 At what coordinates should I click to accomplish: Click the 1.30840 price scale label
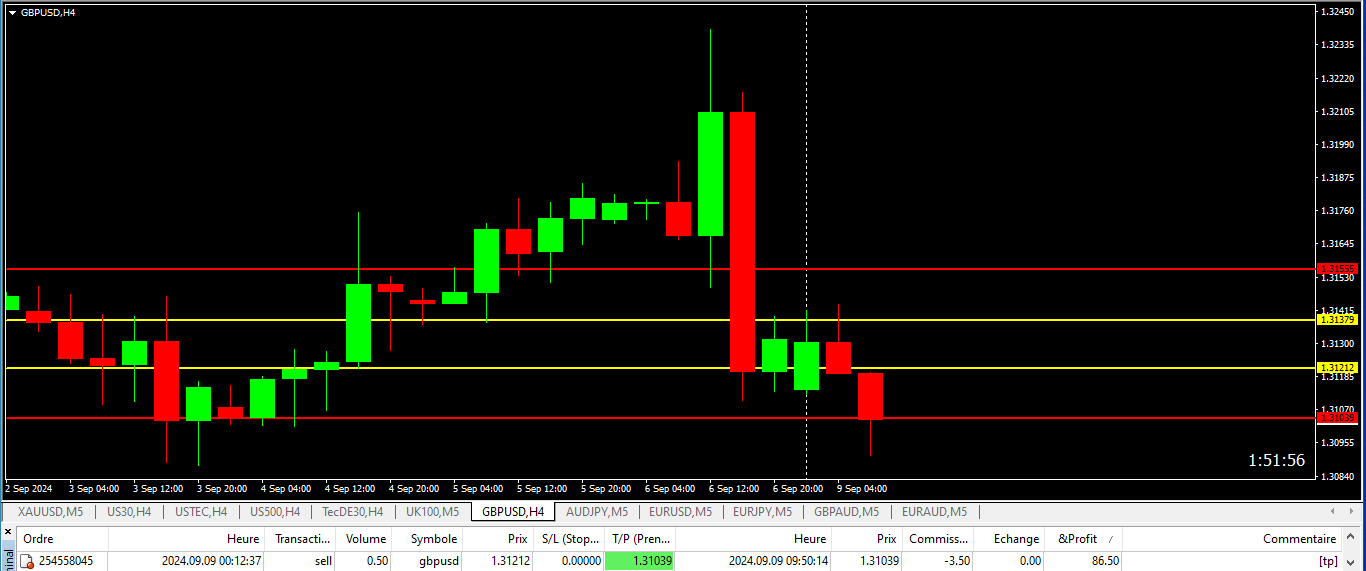pyautogui.click(x=1337, y=476)
